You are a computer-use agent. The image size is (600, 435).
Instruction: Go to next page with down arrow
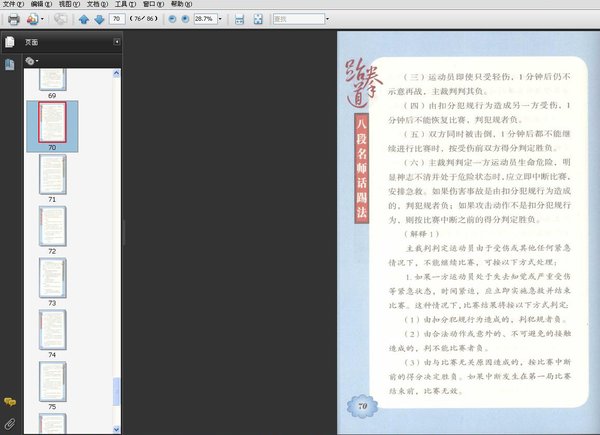pos(99,19)
